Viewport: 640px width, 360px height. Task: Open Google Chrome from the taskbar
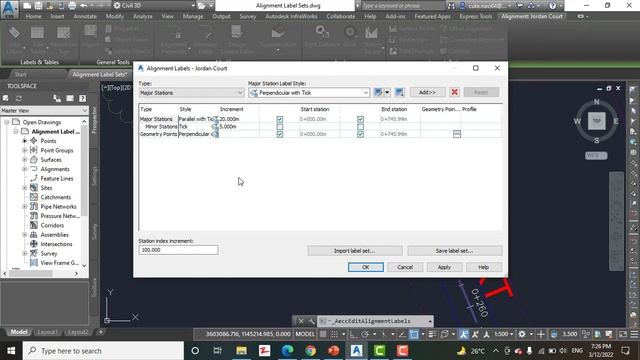[311, 351]
